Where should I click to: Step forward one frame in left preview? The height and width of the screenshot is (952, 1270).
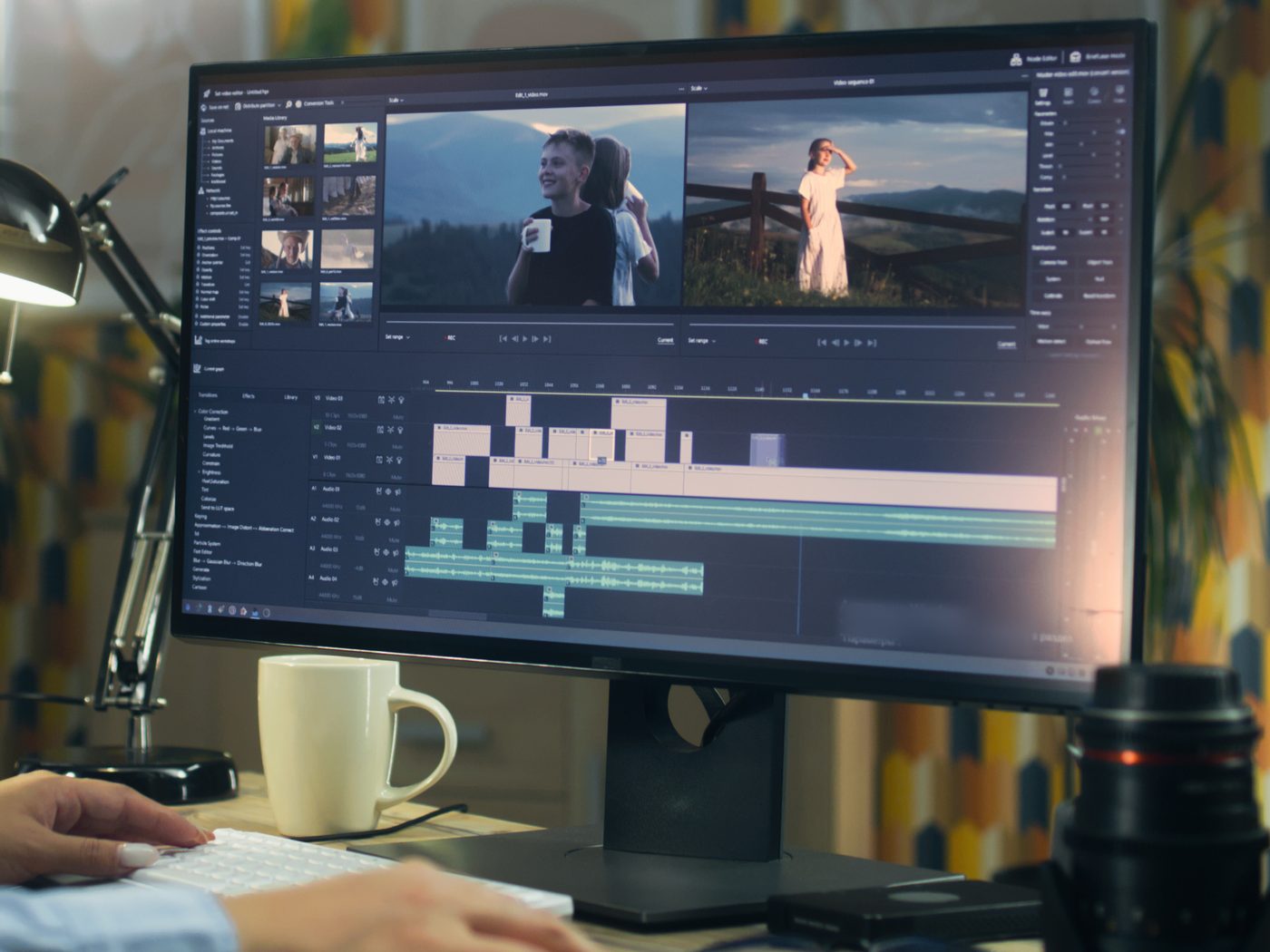point(535,338)
